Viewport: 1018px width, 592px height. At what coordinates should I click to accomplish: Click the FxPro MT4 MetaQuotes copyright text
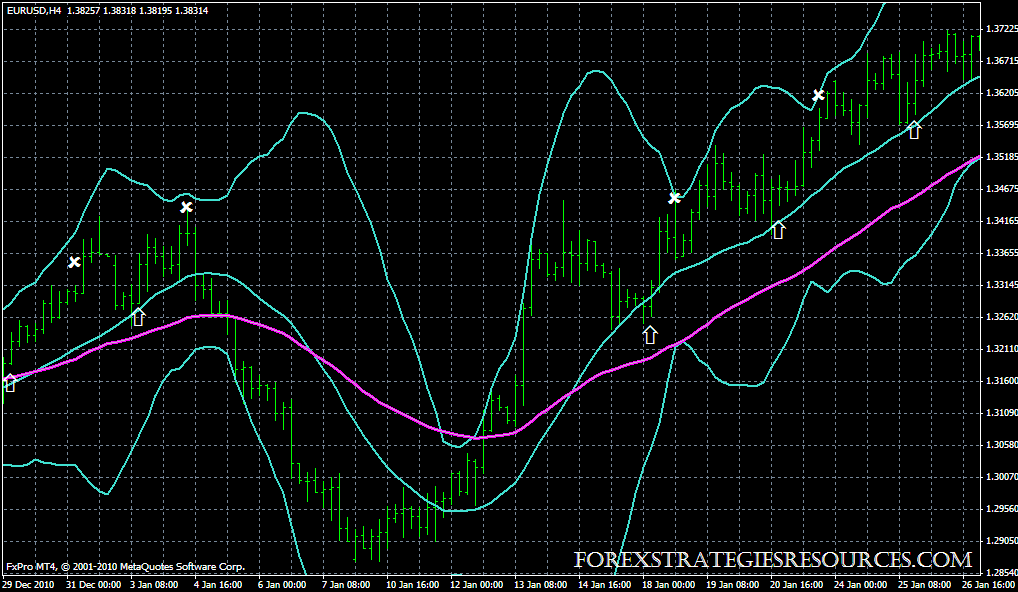(126, 567)
